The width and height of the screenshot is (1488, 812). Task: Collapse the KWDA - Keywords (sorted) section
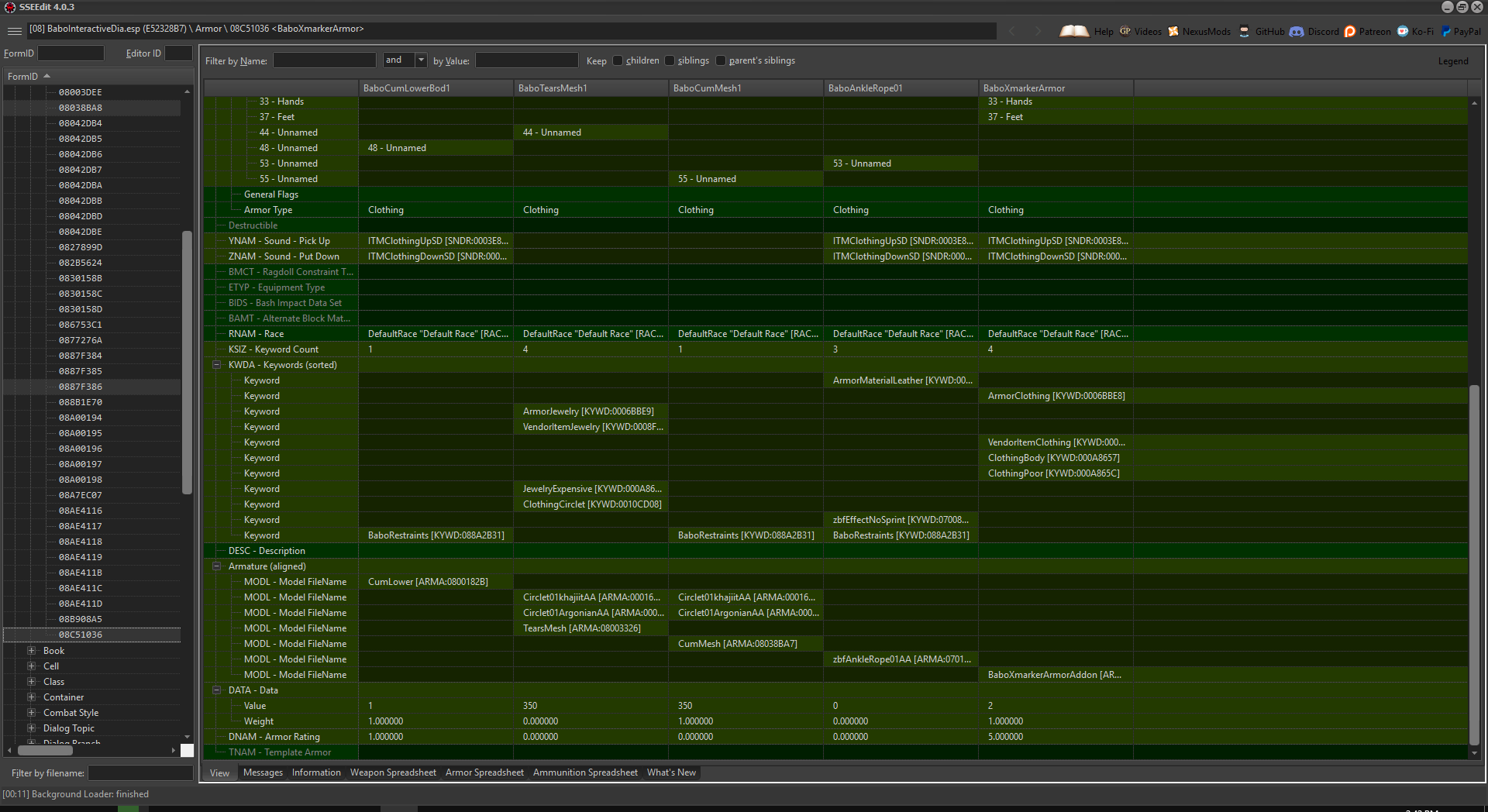click(x=217, y=365)
